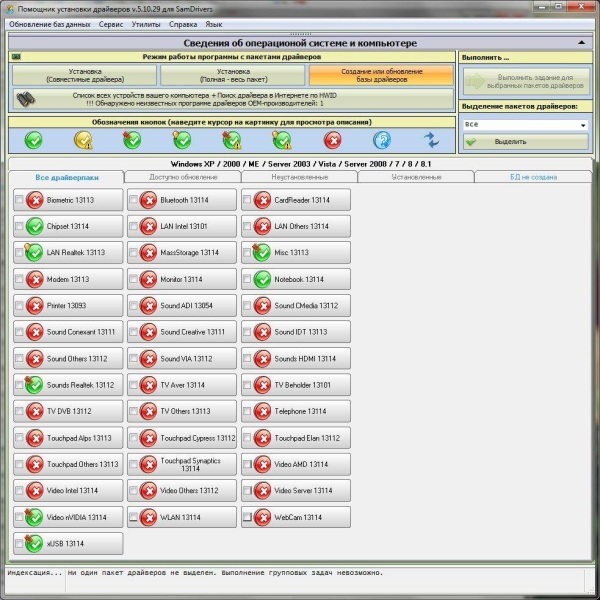
Task: Click the blue question mark help icon
Action: (x=381, y=140)
